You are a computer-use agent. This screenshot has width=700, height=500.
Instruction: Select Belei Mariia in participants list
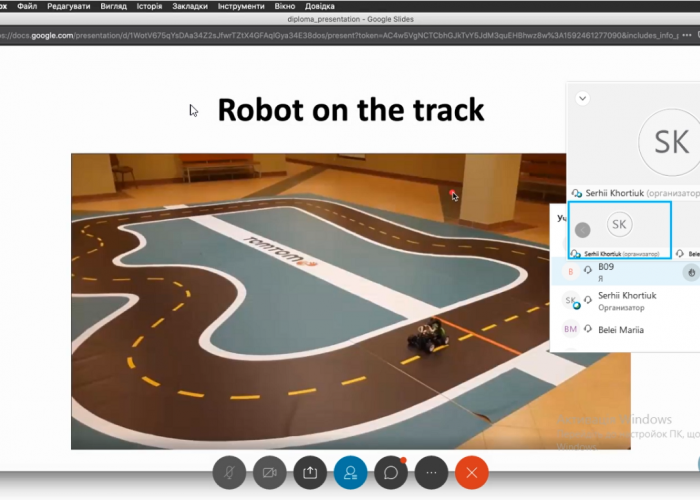point(620,329)
